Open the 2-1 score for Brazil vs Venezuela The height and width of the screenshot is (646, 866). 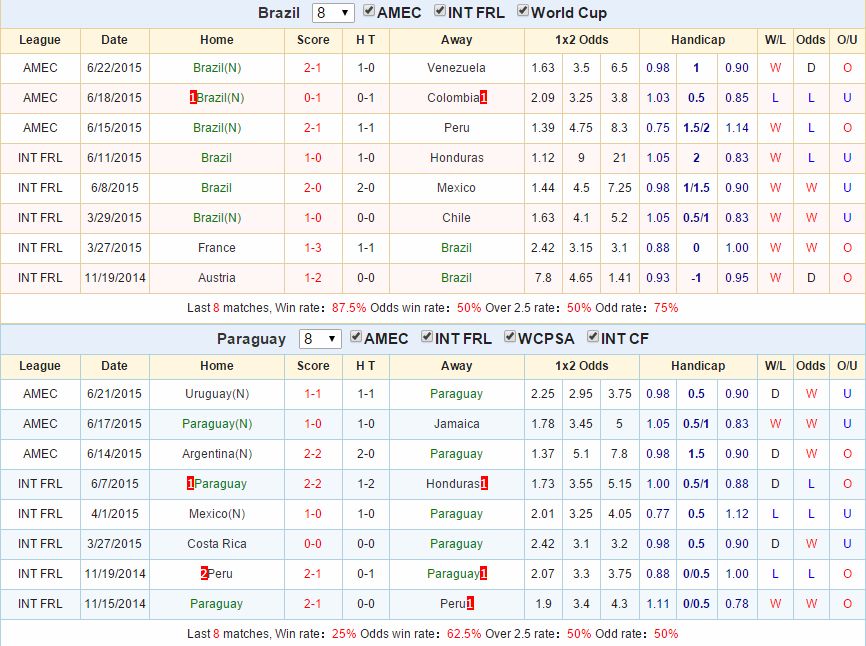pos(313,68)
